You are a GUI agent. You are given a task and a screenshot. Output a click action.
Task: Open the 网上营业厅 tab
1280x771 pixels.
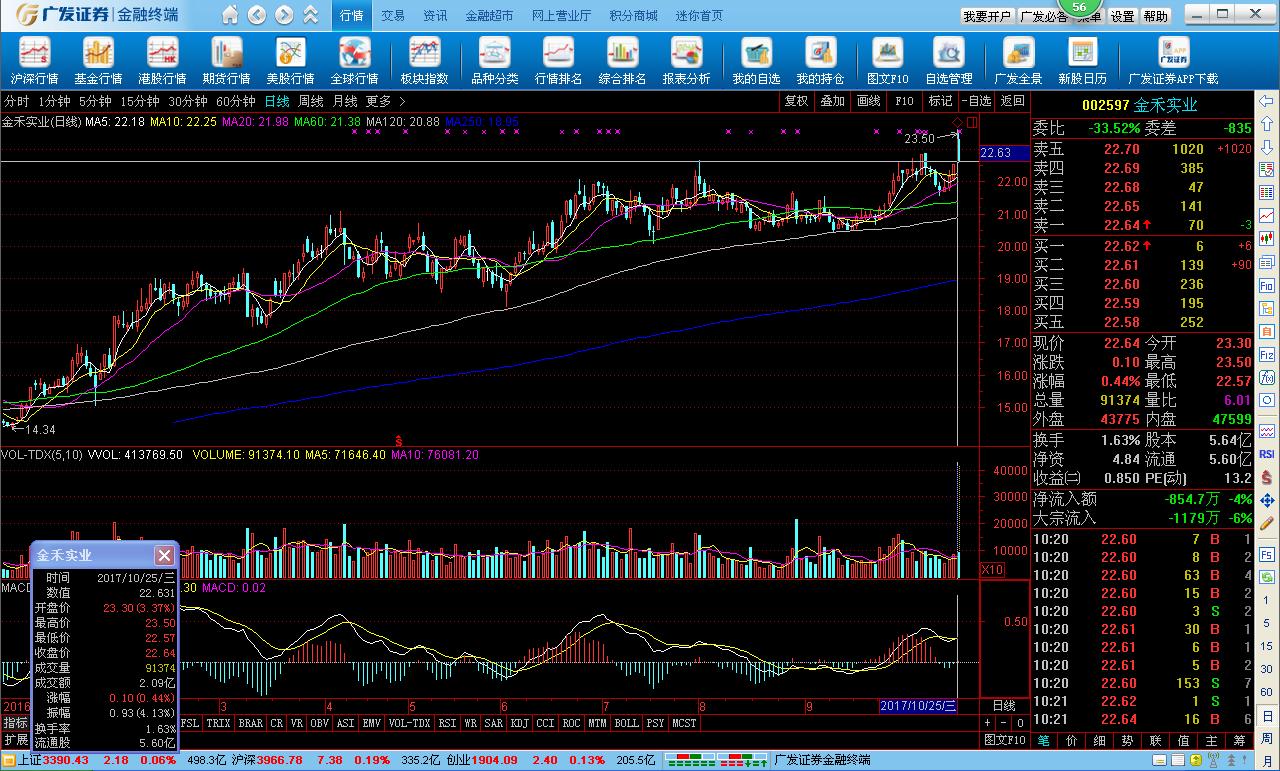[x=561, y=16]
